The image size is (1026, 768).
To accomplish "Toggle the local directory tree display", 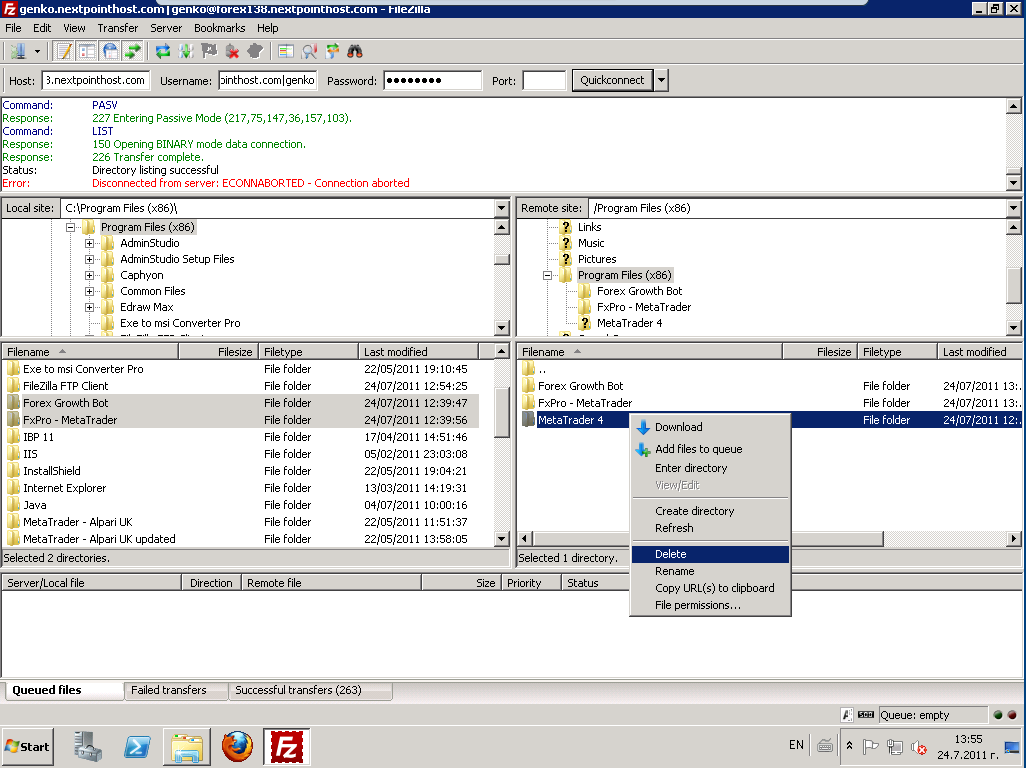I will click(86, 51).
